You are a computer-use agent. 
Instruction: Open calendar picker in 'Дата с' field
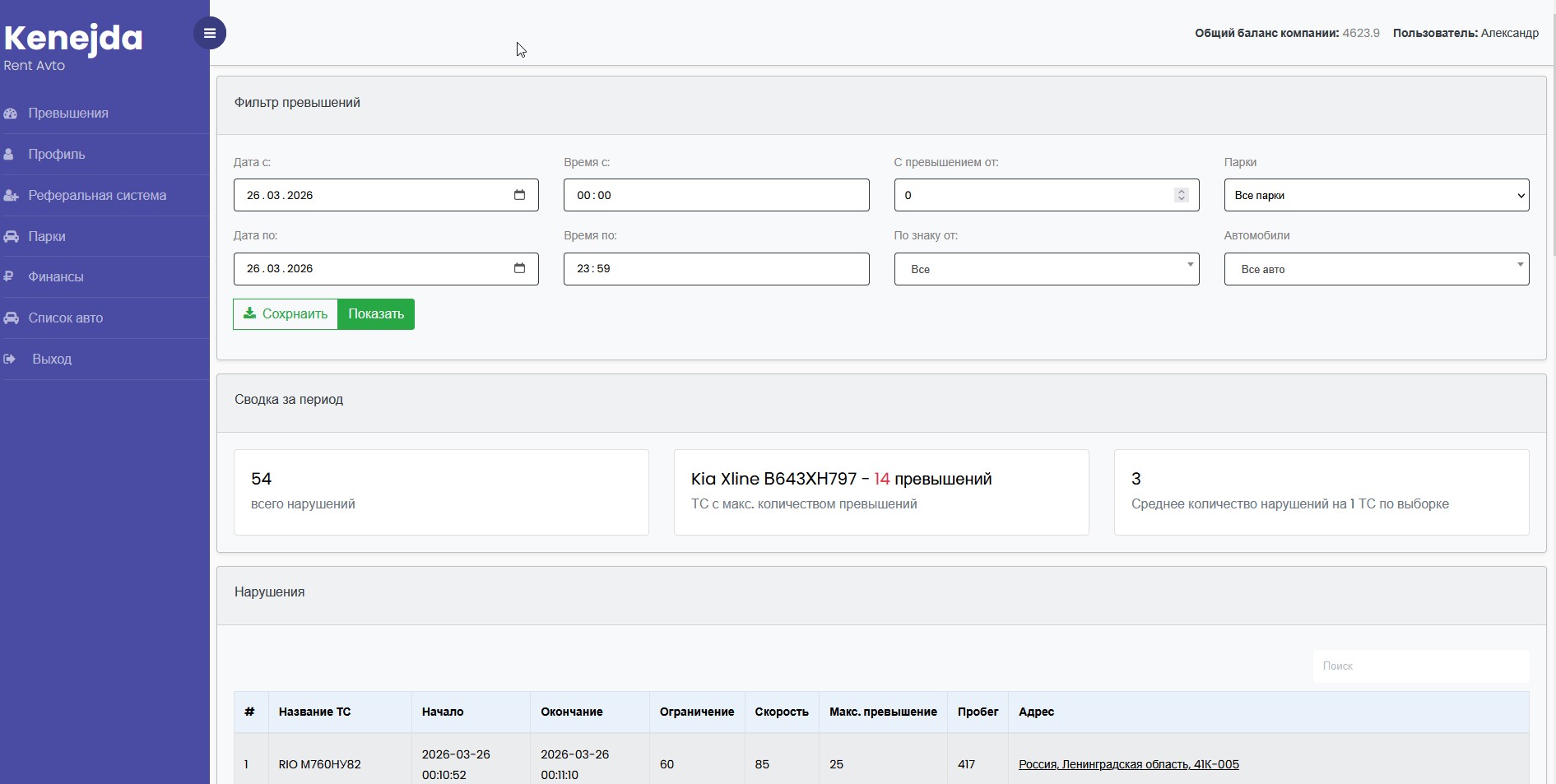tap(519, 195)
